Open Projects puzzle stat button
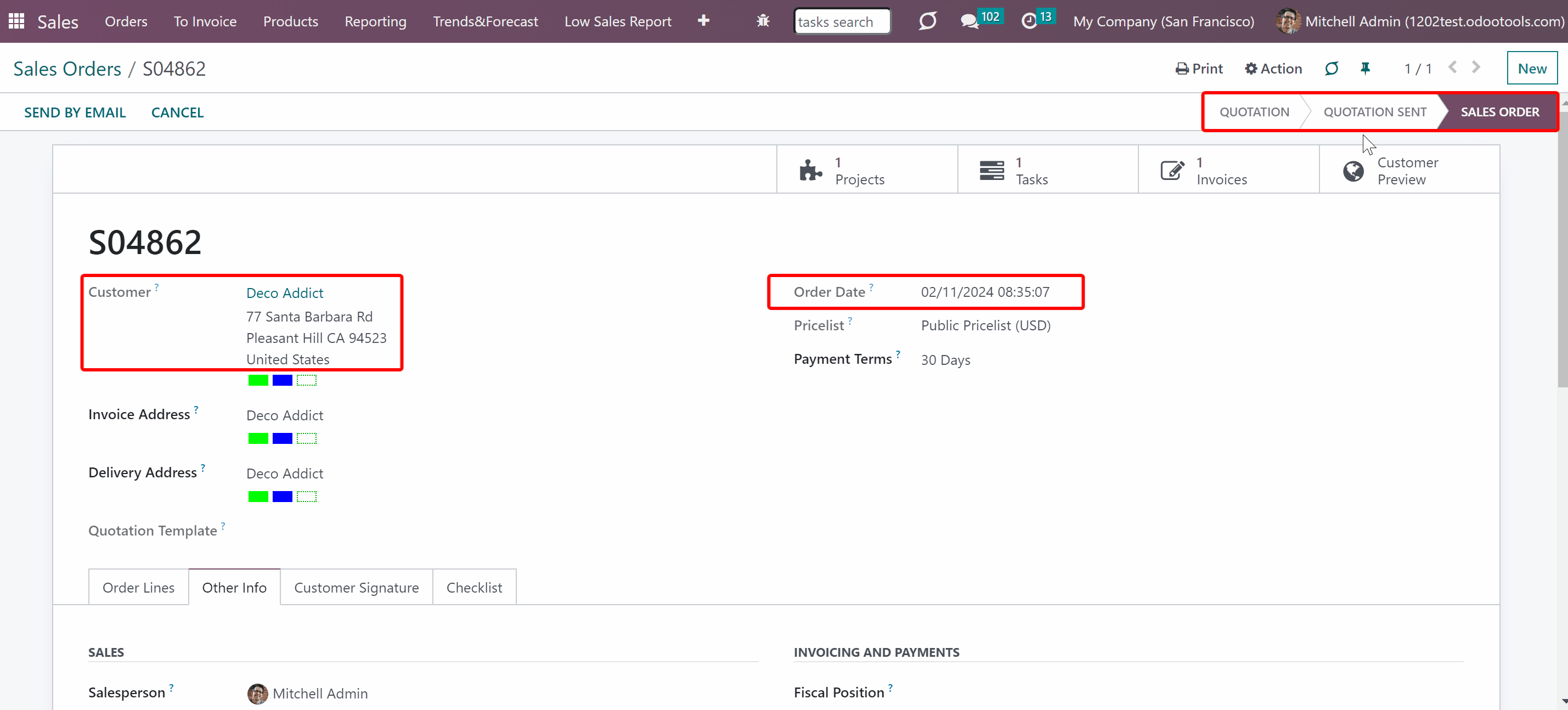The height and width of the screenshot is (710, 1568). [867, 171]
